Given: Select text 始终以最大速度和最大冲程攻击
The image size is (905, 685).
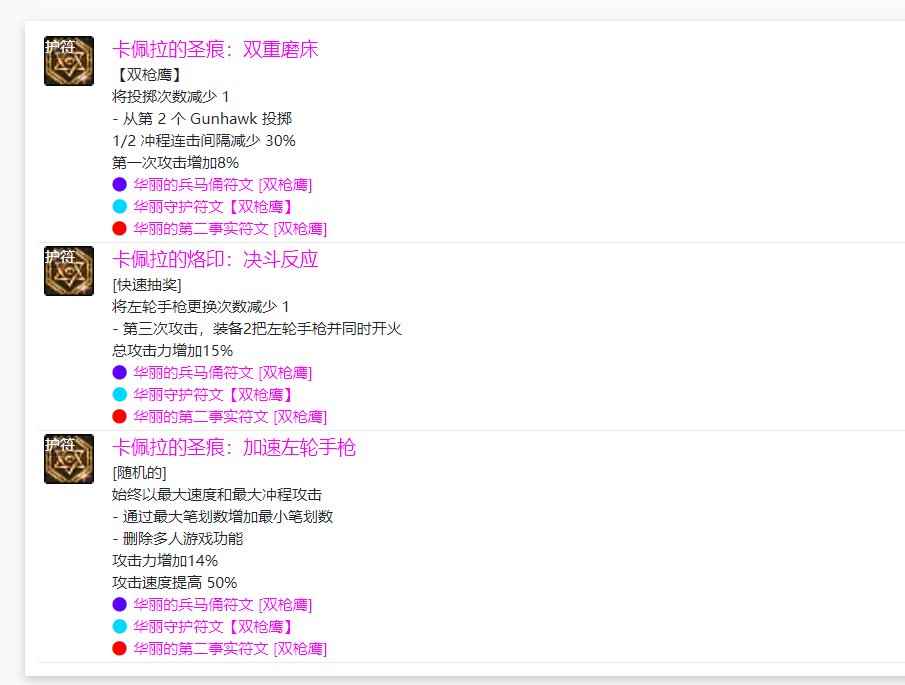Looking at the screenshot, I should tap(217, 495).
